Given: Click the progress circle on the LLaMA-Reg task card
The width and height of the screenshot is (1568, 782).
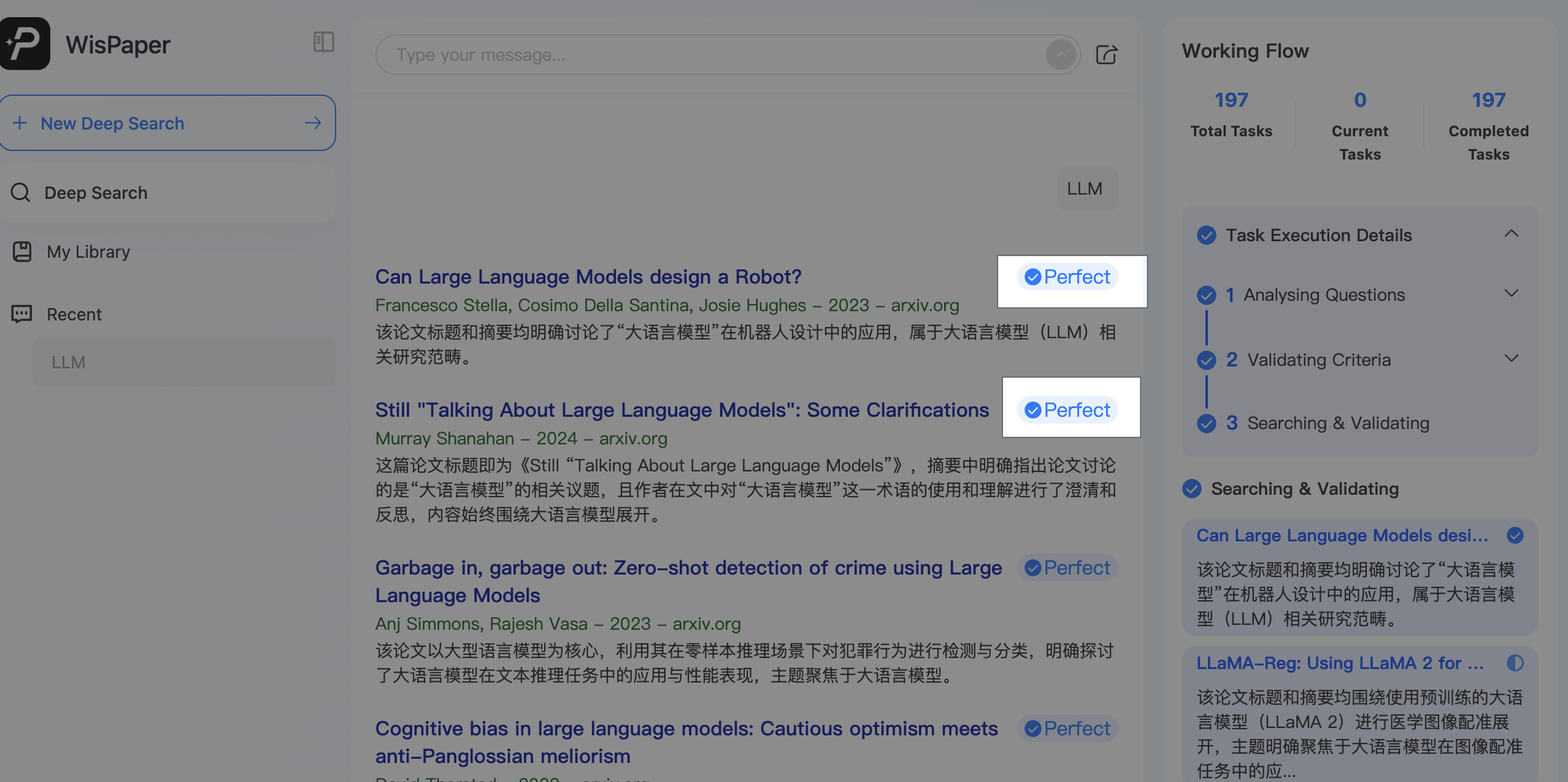Looking at the screenshot, I should [x=1514, y=663].
